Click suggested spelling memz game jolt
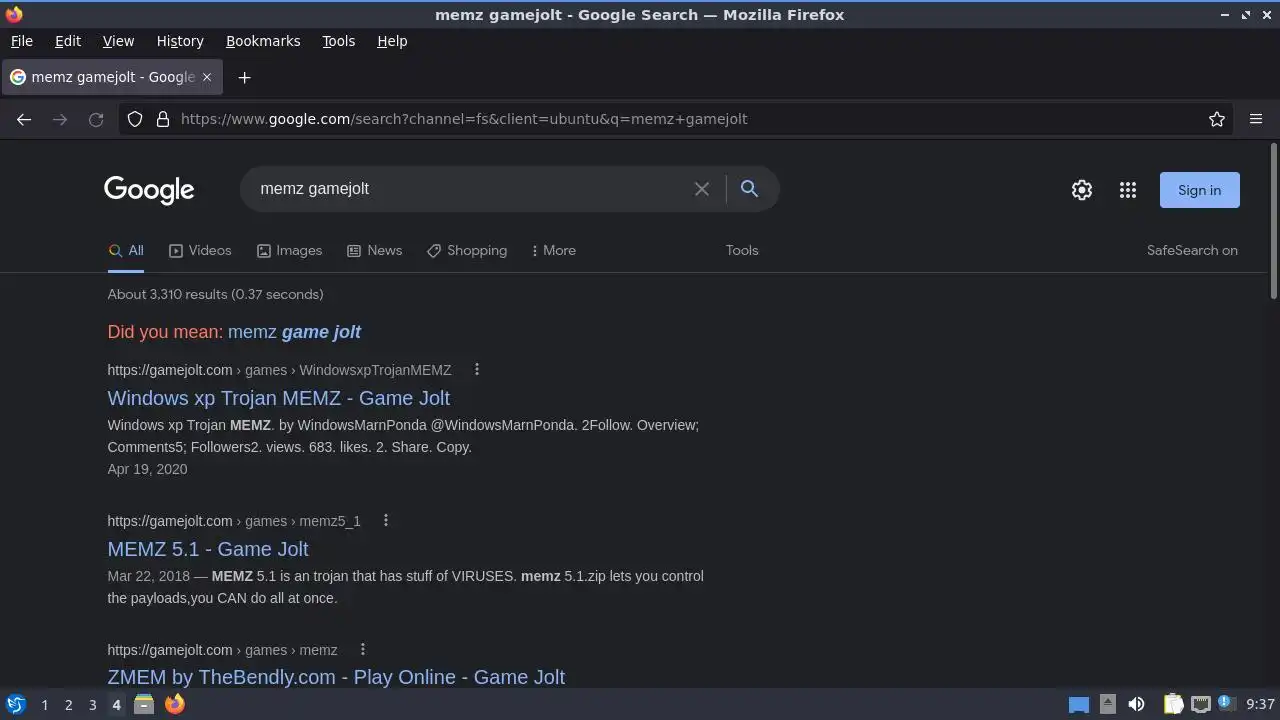Screen dimensions: 1280x720 pyautogui.click(x=294, y=332)
